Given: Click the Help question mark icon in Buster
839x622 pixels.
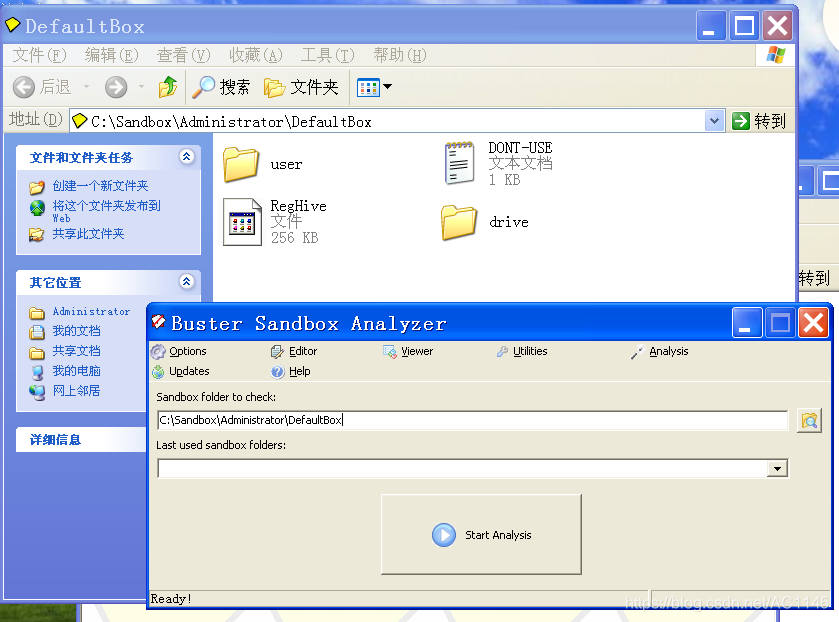Looking at the screenshot, I should [277, 371].
